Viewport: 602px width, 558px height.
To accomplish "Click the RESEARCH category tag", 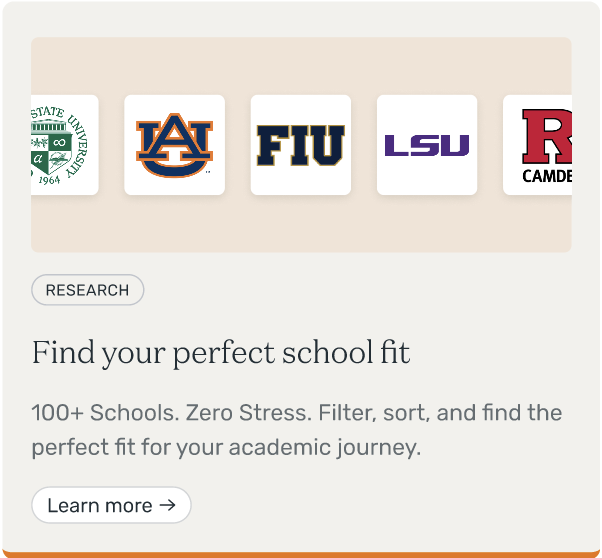I will click(88, 290).
